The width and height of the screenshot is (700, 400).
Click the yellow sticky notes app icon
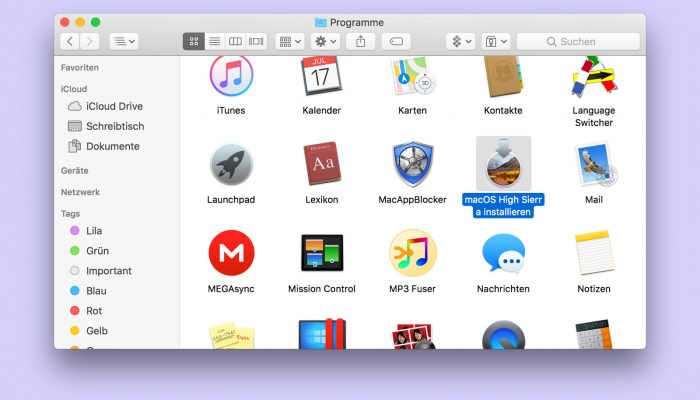point(231,335)
